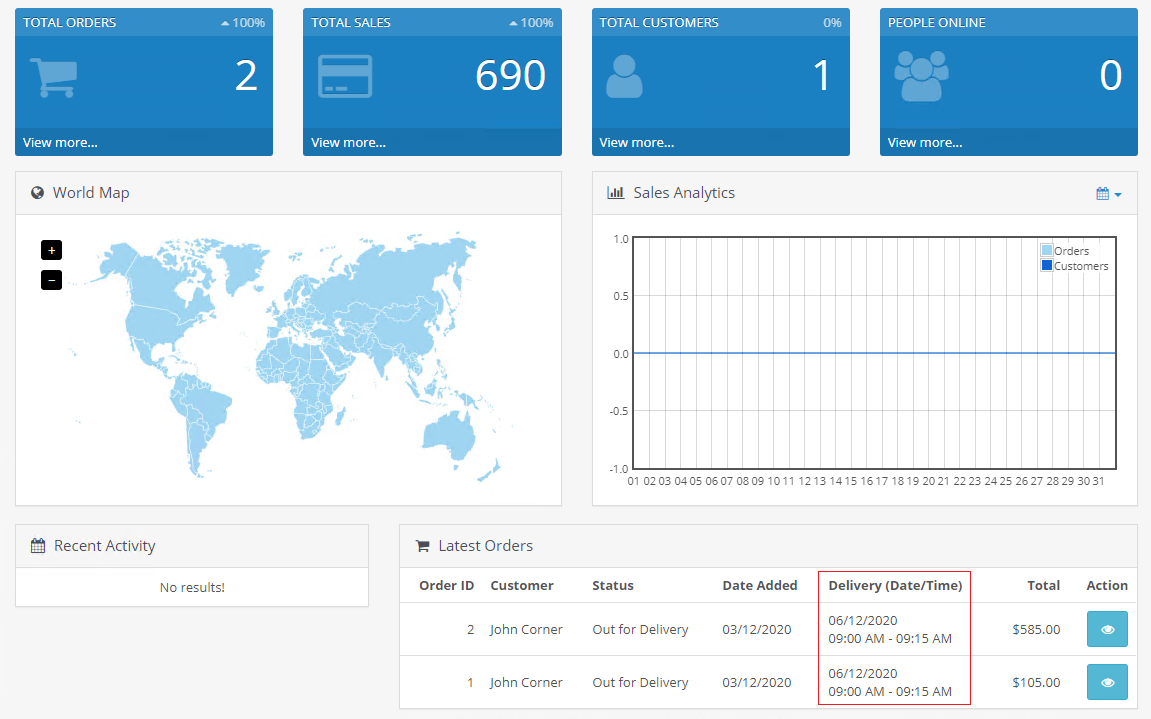Click the group icon in People Online
Viewport: 1151px width, 719px height.
click(x=921, y=76)
